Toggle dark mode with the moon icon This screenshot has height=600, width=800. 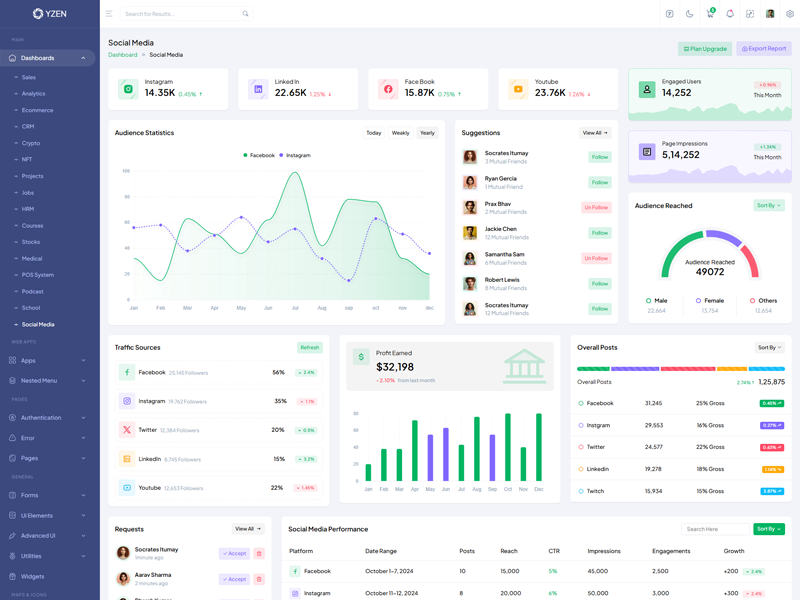pos(690,14)
